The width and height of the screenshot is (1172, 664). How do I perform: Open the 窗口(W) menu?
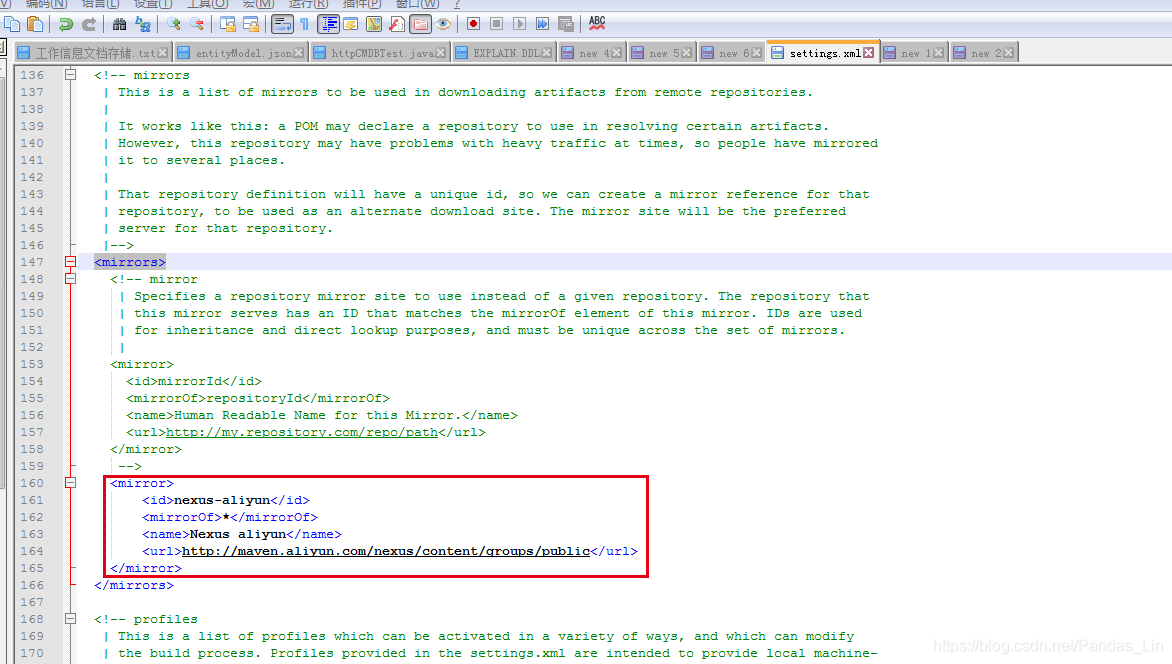point(417,4)
